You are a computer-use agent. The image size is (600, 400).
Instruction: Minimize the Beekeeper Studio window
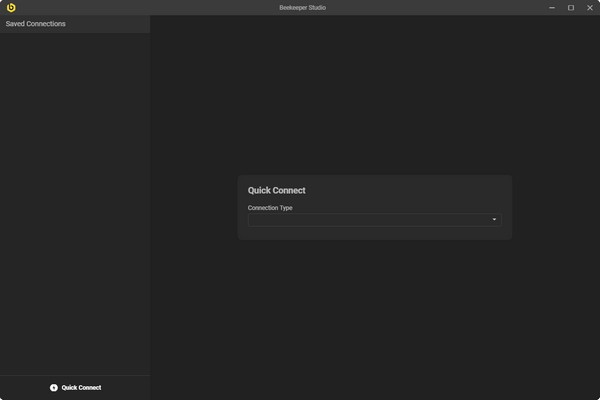(x=552, y=7)
